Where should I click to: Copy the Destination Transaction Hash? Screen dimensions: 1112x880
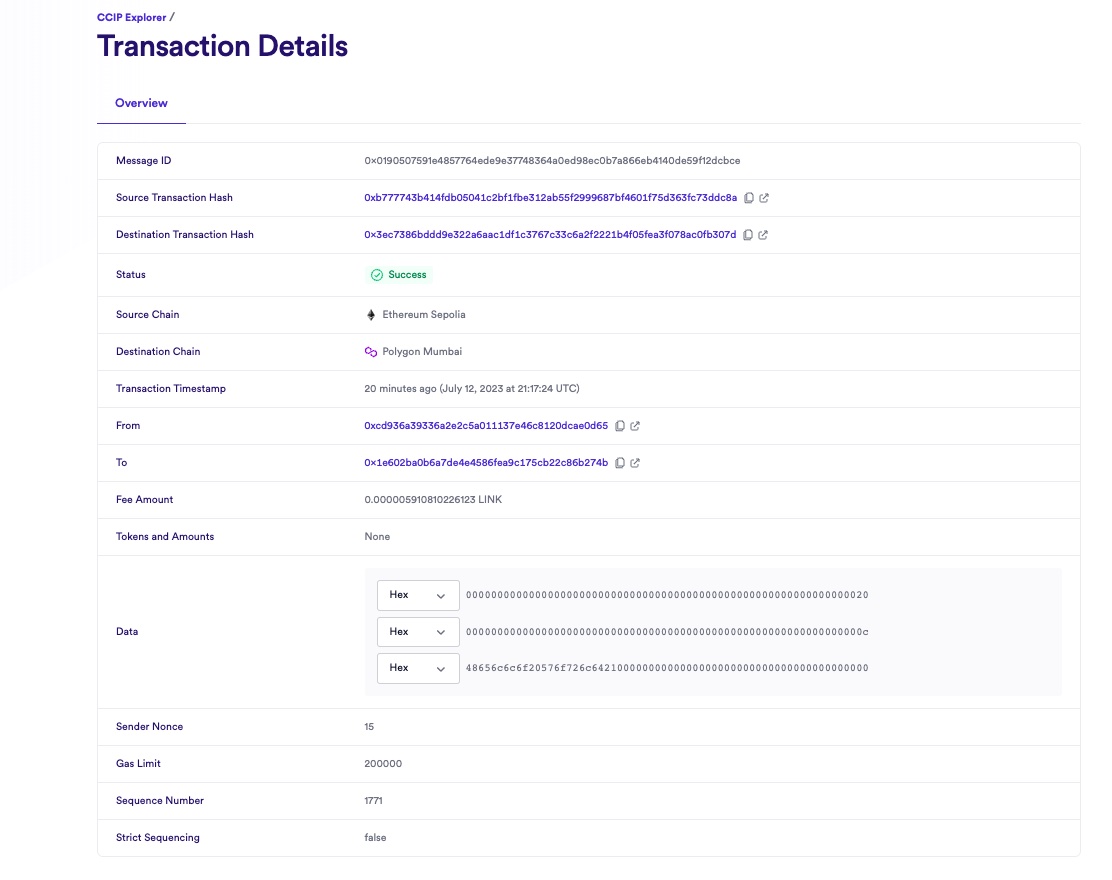pyautogui.click(x=747, y=235)
